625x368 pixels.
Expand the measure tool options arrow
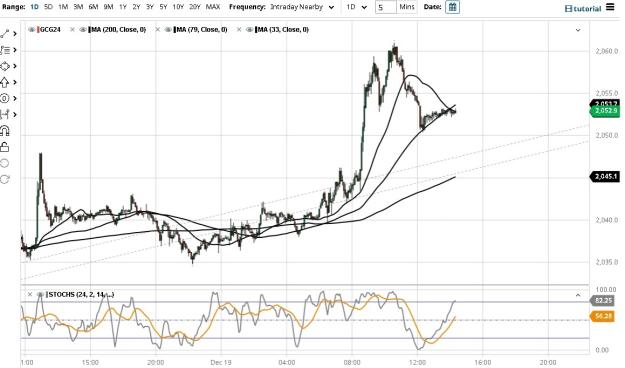tap(15, 114)
